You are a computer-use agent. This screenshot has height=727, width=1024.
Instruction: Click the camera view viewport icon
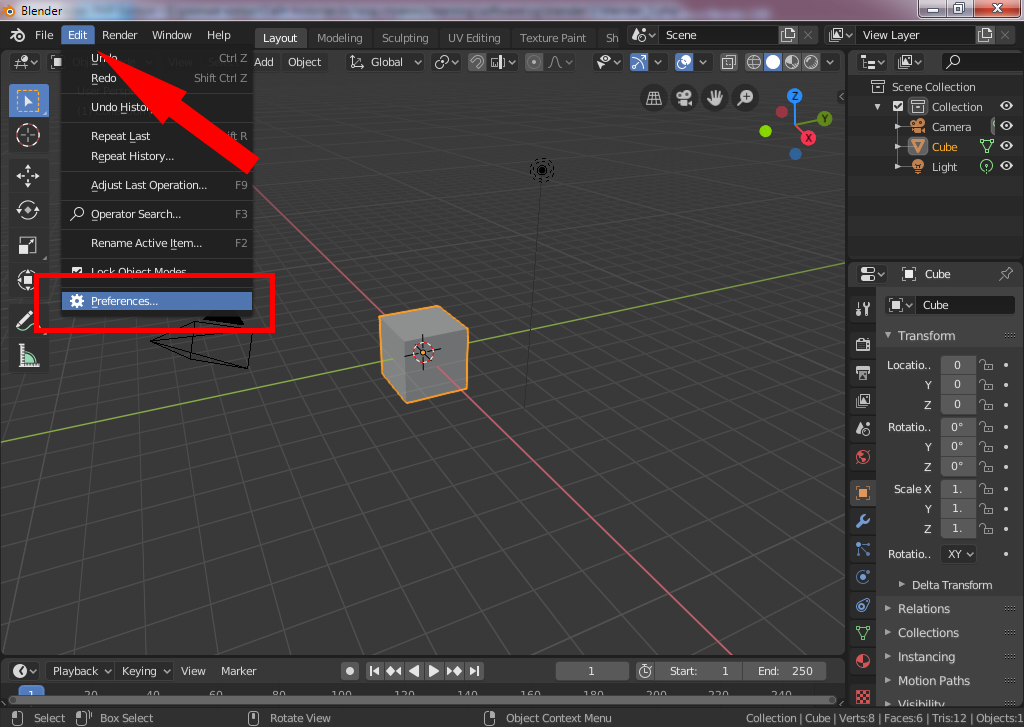(x=684, y=98)
